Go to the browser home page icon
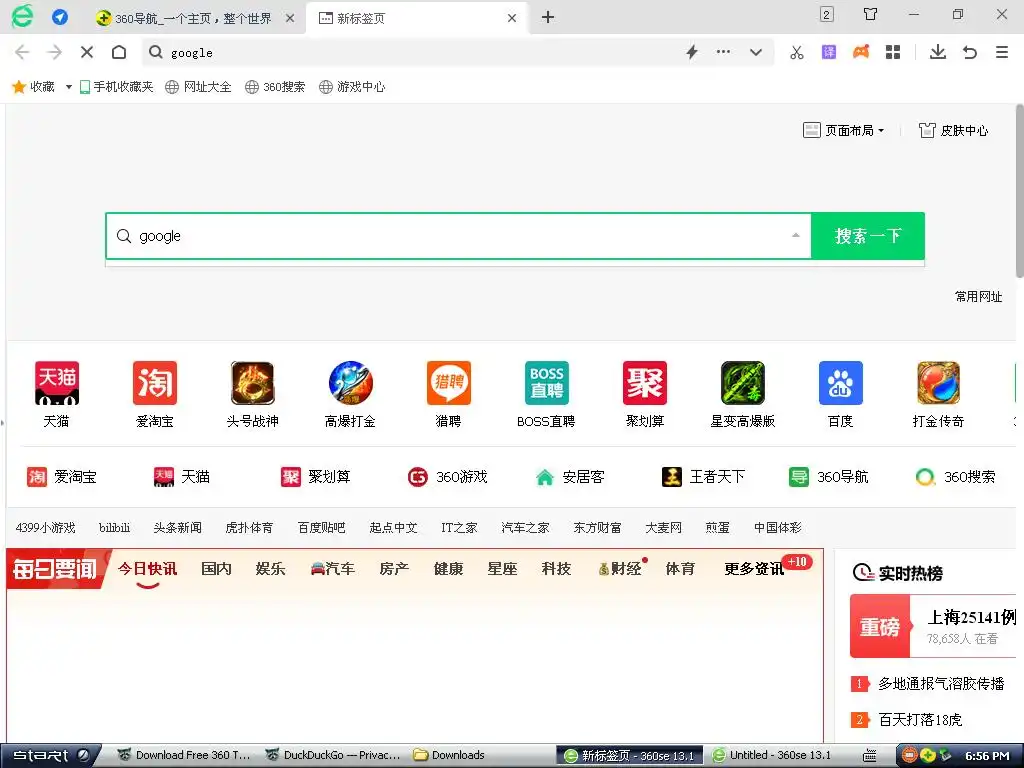The width and height of the screenshot is (1024, 768). coord(119,52)
